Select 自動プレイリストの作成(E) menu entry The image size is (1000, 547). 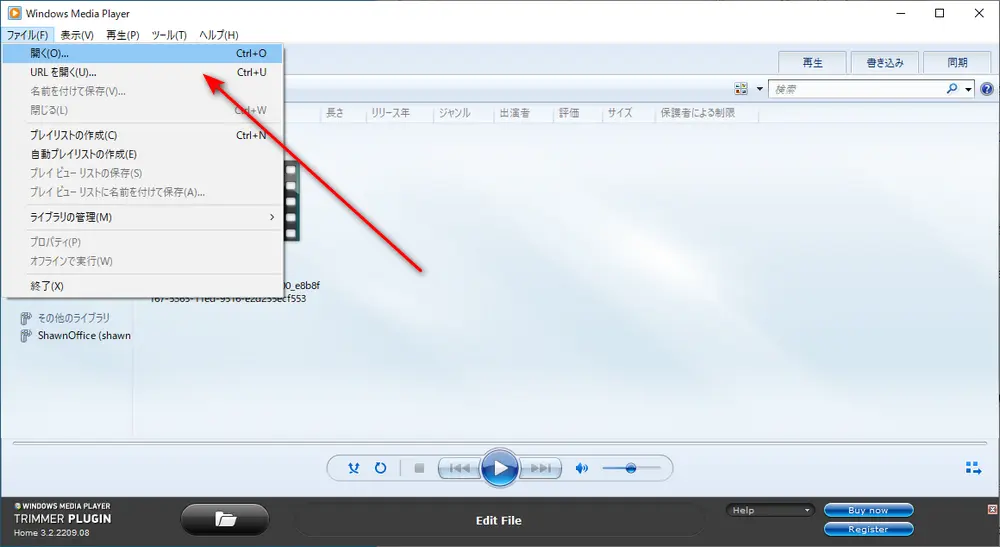[143, 154]
